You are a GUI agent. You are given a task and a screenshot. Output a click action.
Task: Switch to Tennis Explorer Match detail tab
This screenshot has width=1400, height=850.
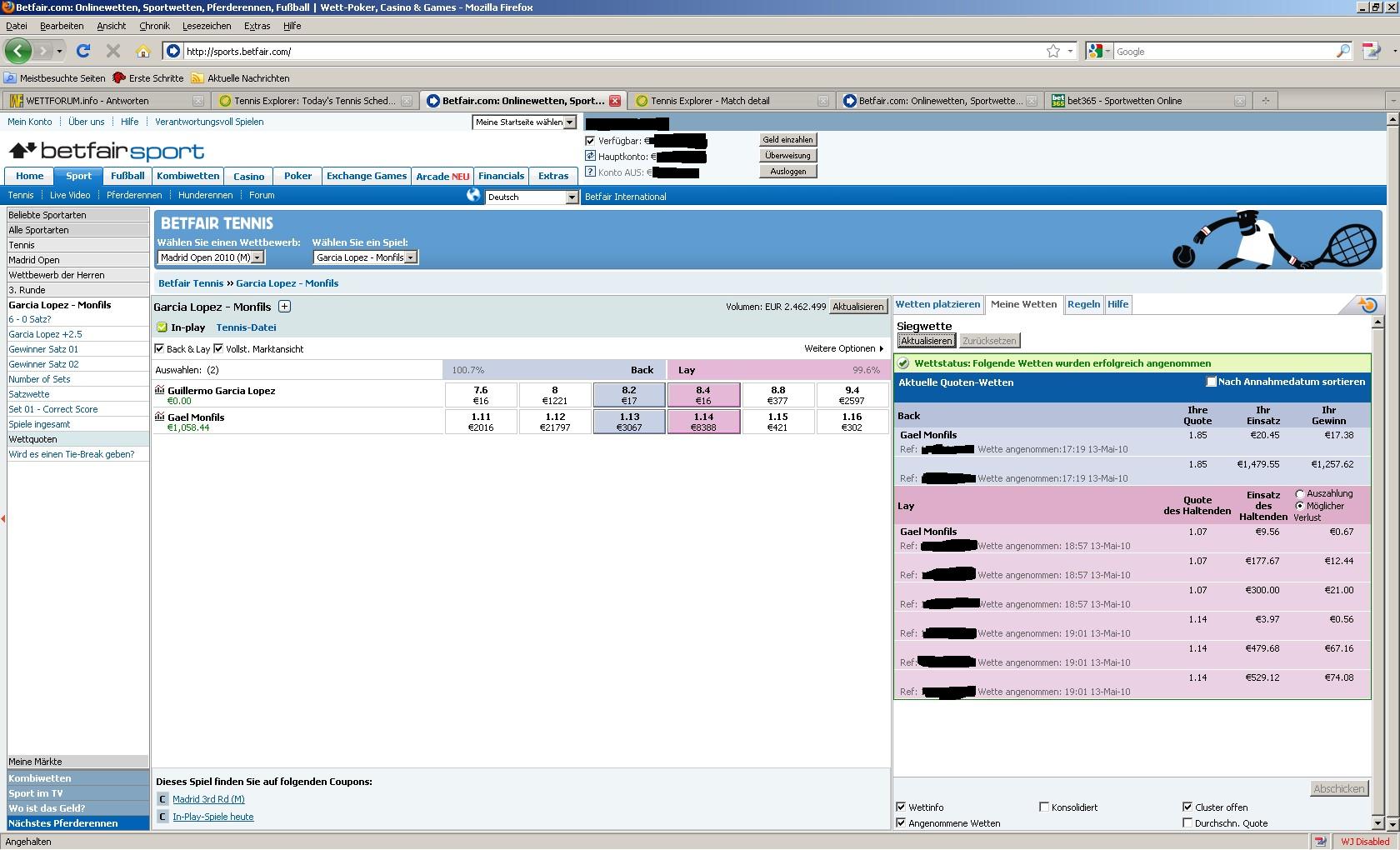coord(731,101)
